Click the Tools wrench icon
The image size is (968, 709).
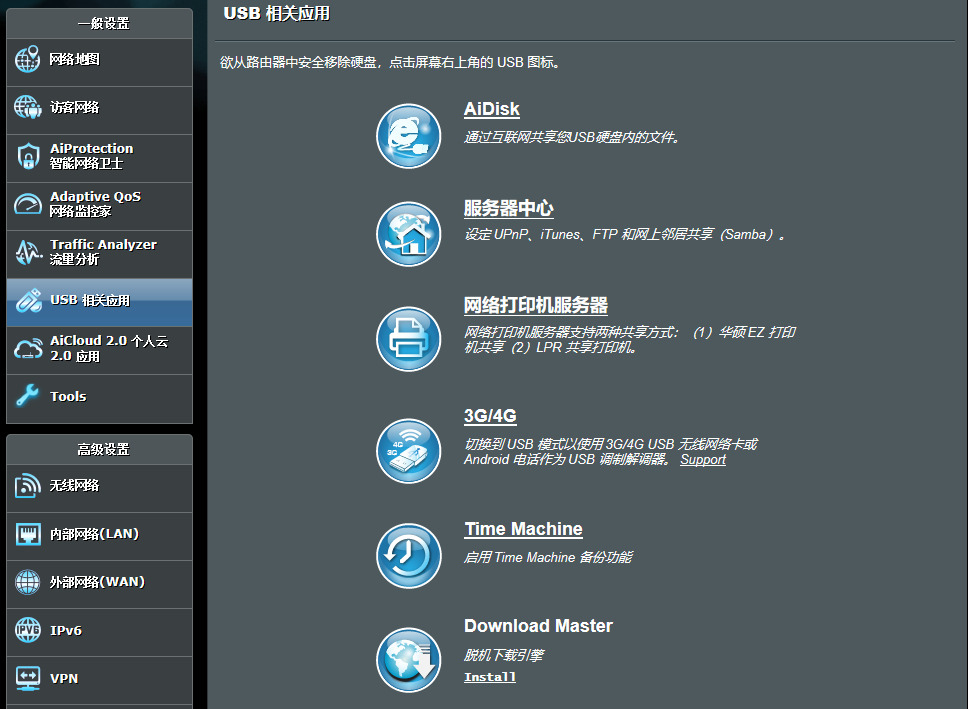pos(27,396)
